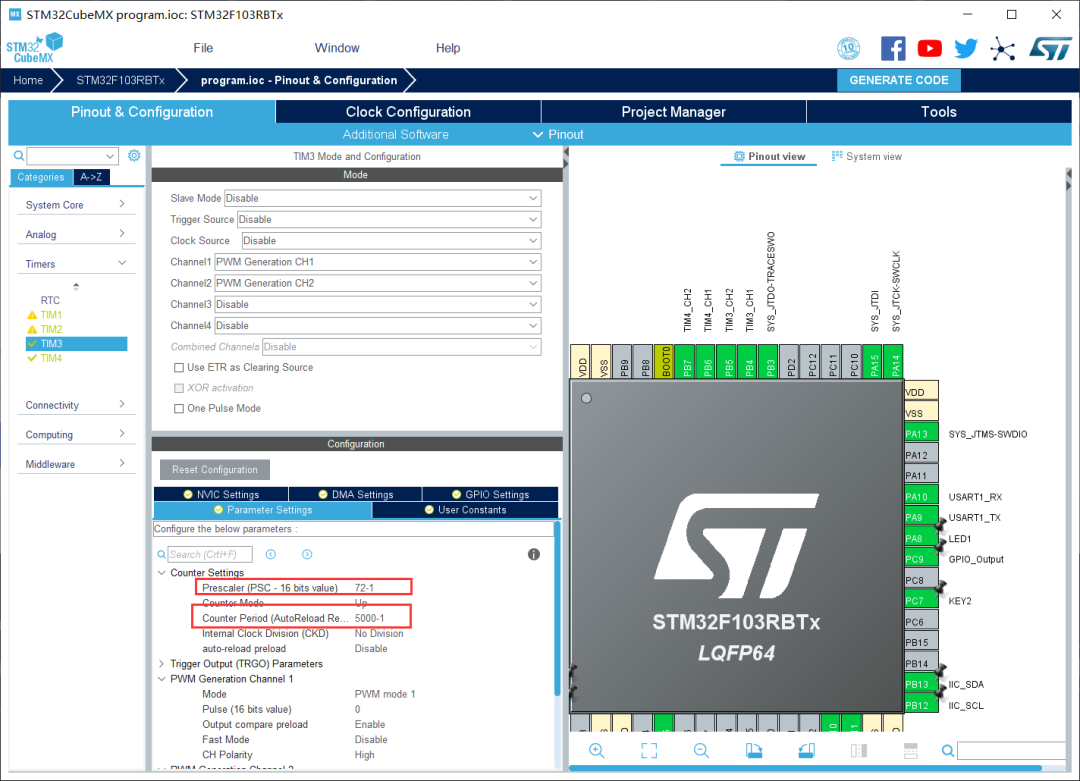Check the One Pulse Mode checkbox

pyautogui.click(x=179, y=408)
